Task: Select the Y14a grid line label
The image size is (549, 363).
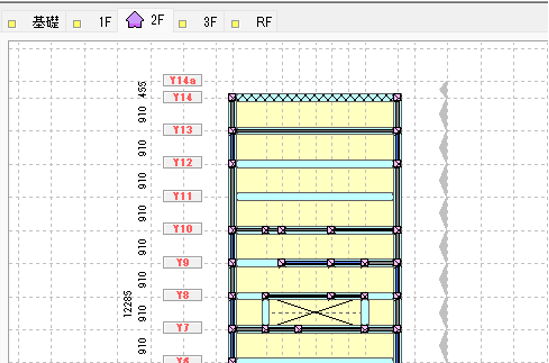Action: point(182,80)
